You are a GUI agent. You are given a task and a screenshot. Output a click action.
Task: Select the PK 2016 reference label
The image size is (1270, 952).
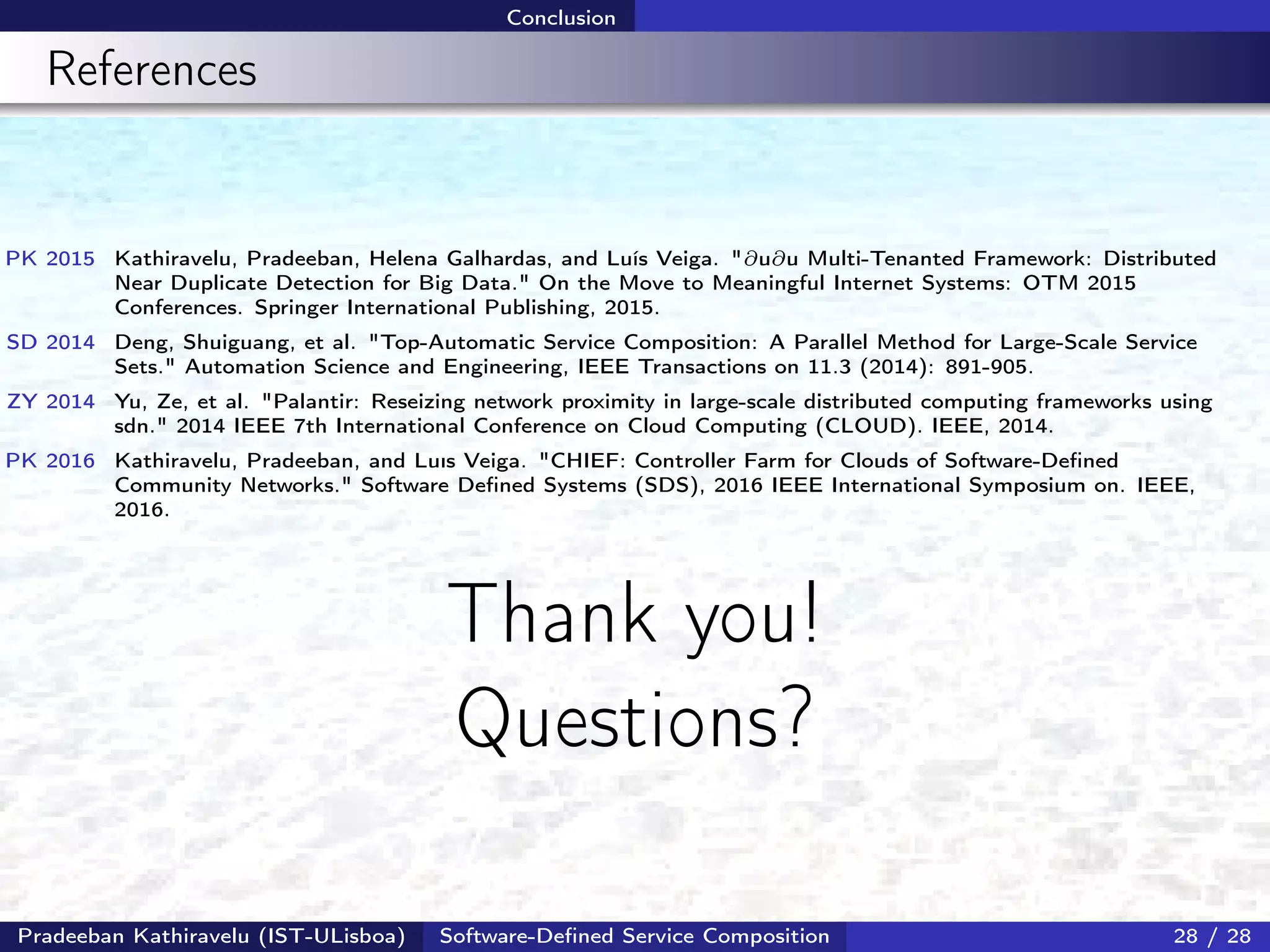[50, 461]
